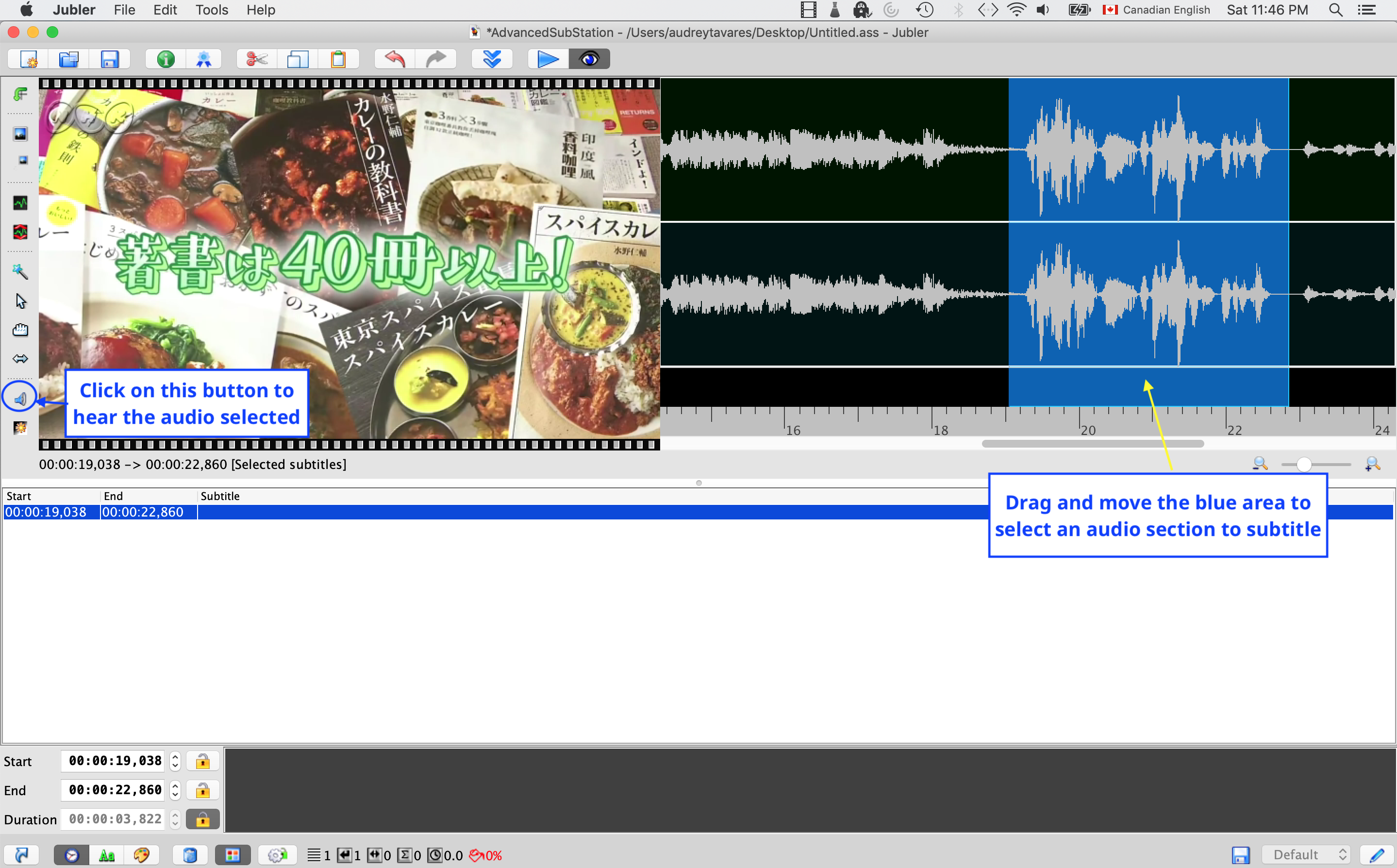Click the End time stepper arrows
The width and height of the screenshot is (1397, 868).
(175, 790)
